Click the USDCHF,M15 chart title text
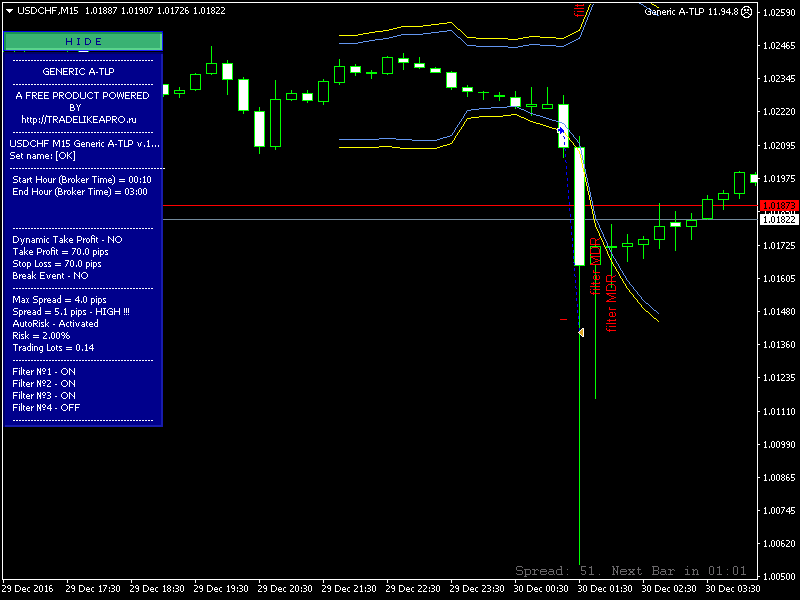 coord(48,11)
